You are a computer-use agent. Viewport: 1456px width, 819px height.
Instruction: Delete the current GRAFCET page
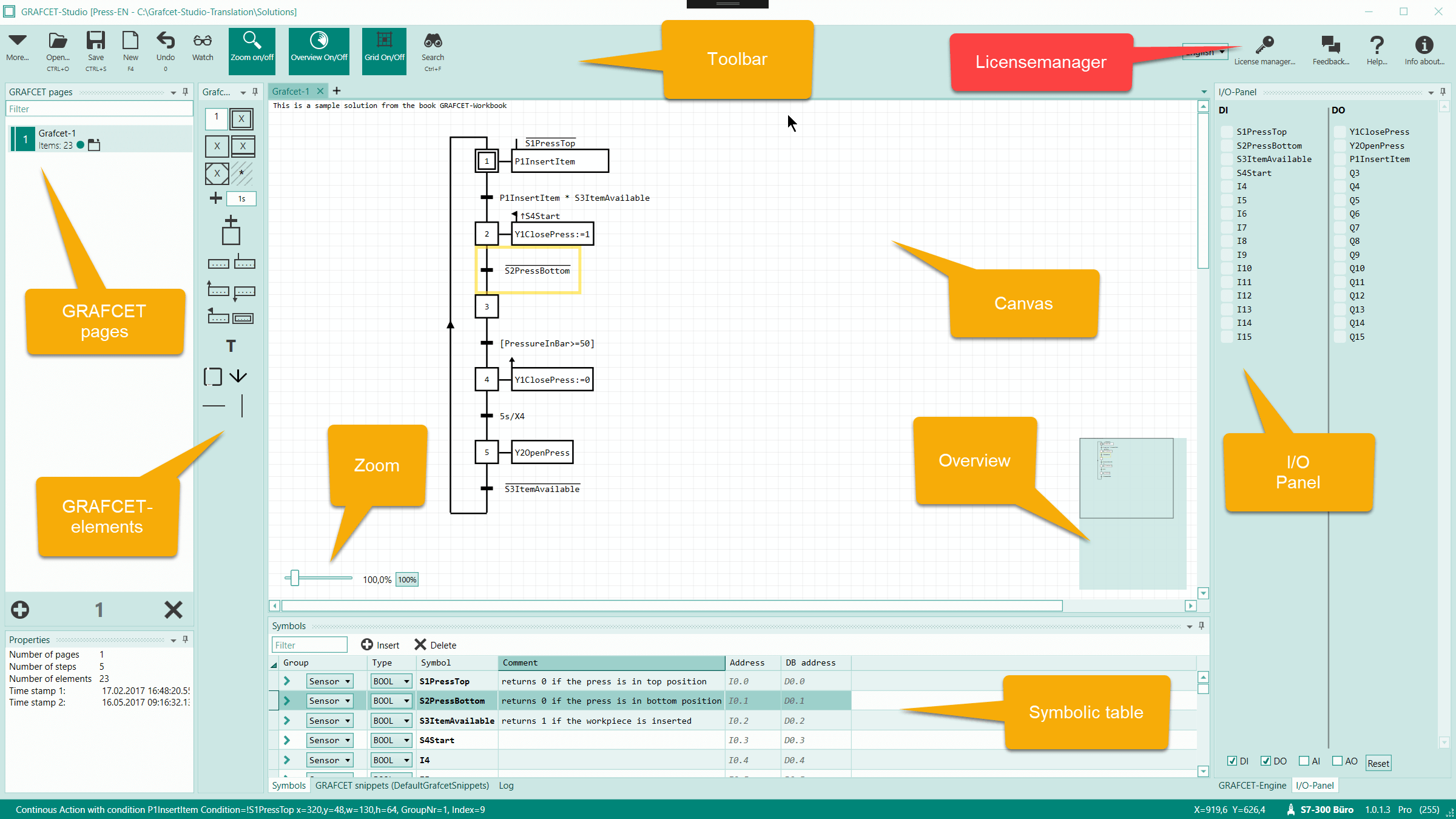(x=174, y=610)
